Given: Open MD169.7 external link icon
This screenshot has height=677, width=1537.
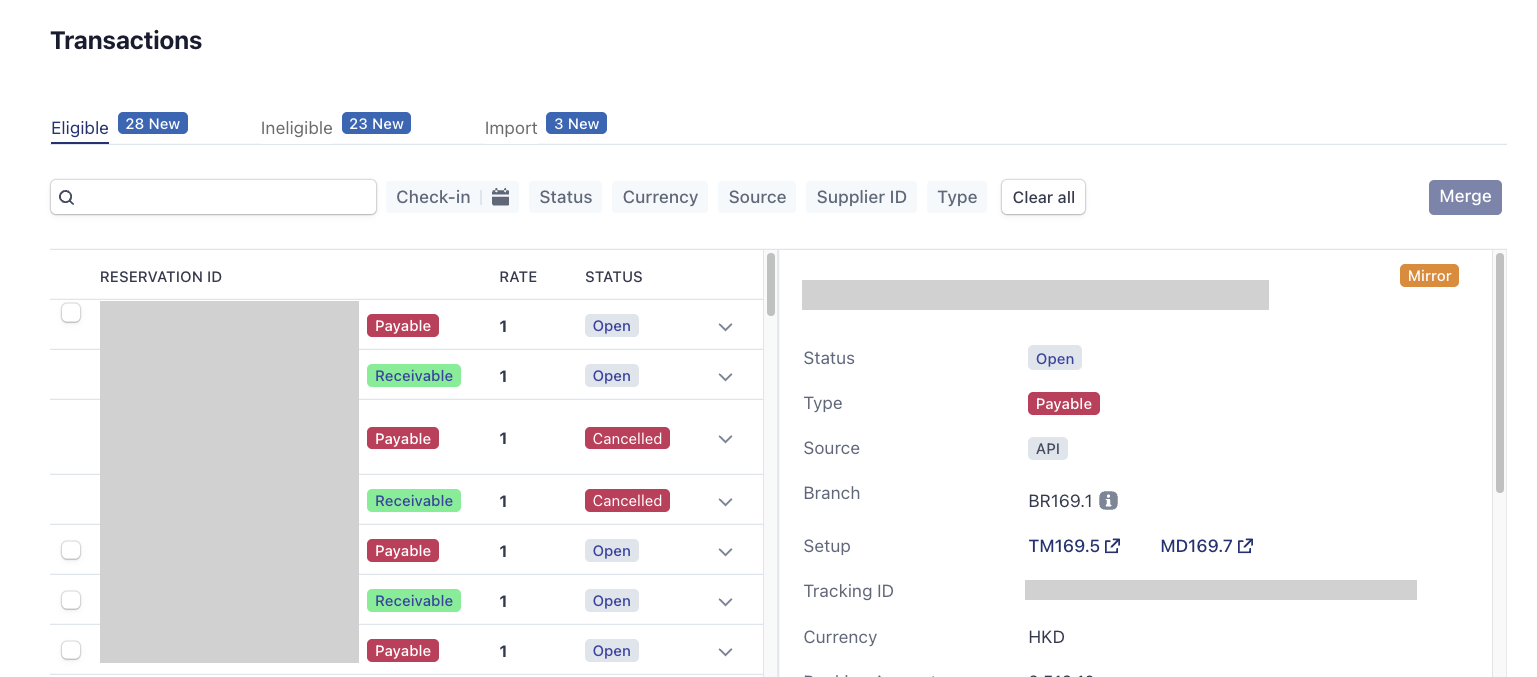Looking at the screenshot, I should pyautogui.click(x=1245, y=546).
